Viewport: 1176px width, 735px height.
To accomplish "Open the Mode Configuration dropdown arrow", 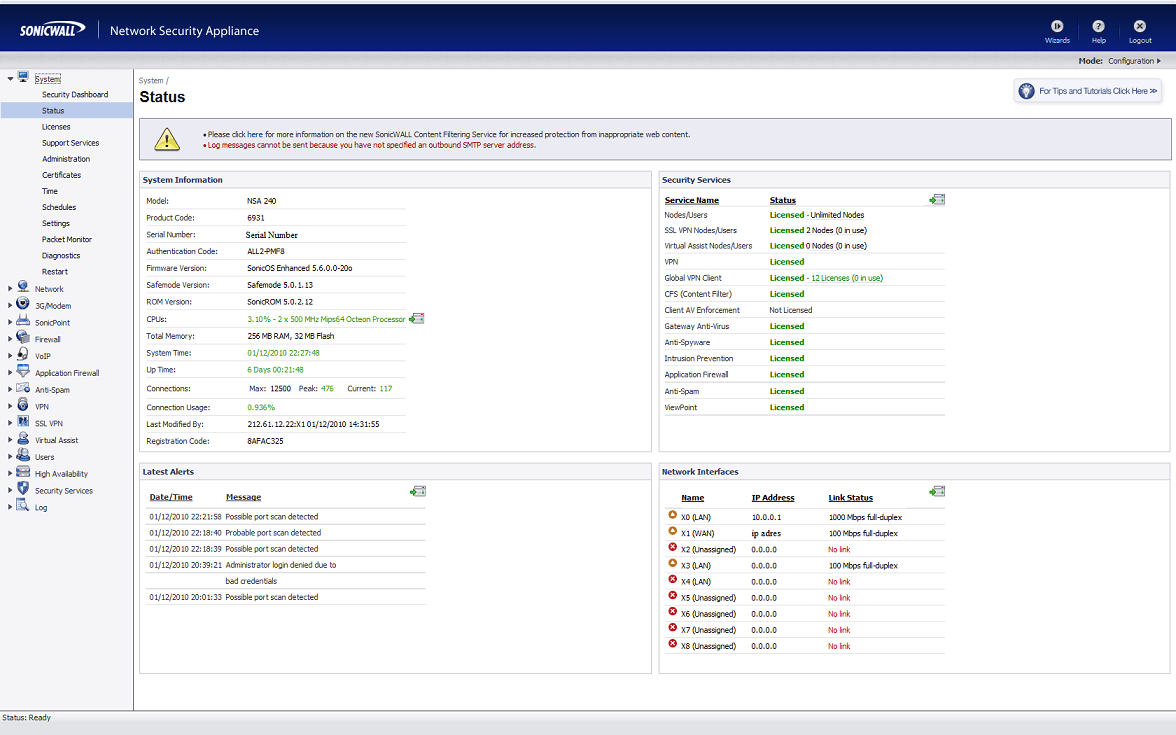I will click(x=1159, y=61).
